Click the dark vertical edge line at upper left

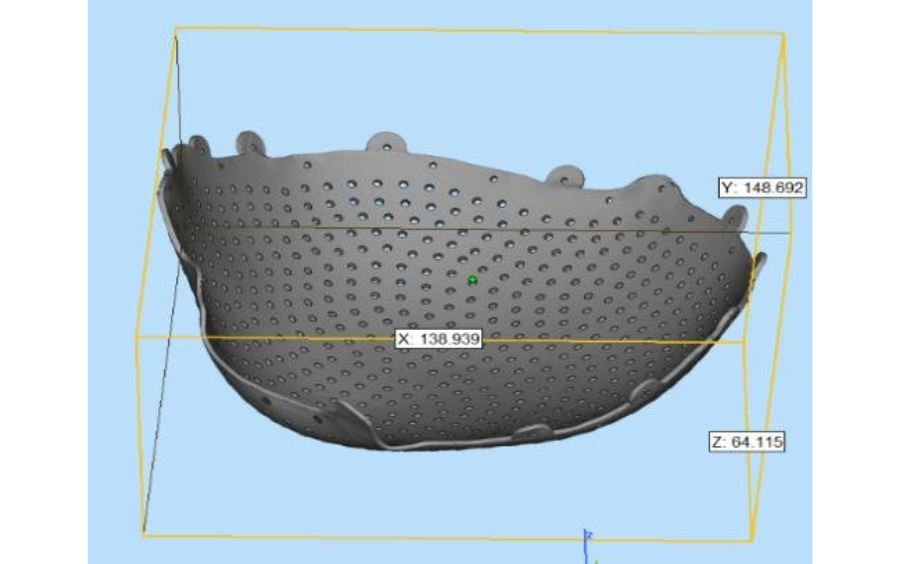tap(178, 90)
